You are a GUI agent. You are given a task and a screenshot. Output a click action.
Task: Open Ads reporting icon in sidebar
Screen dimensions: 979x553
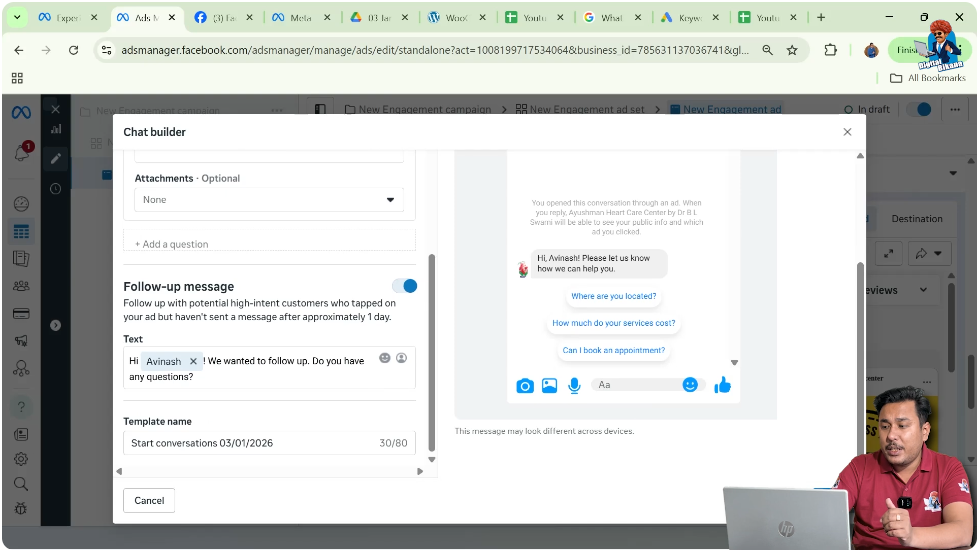point(21,258)
